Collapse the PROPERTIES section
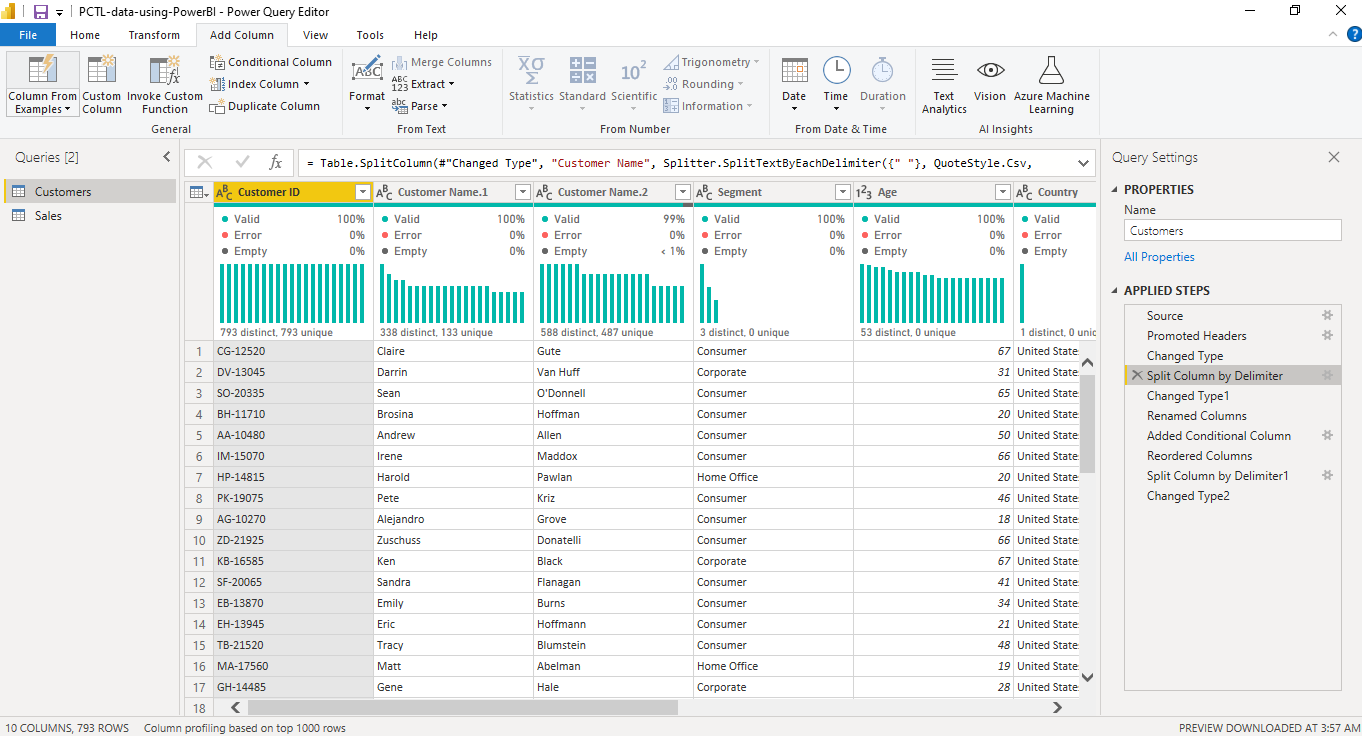This screenshot has width=1362, height=736. 1115,190
